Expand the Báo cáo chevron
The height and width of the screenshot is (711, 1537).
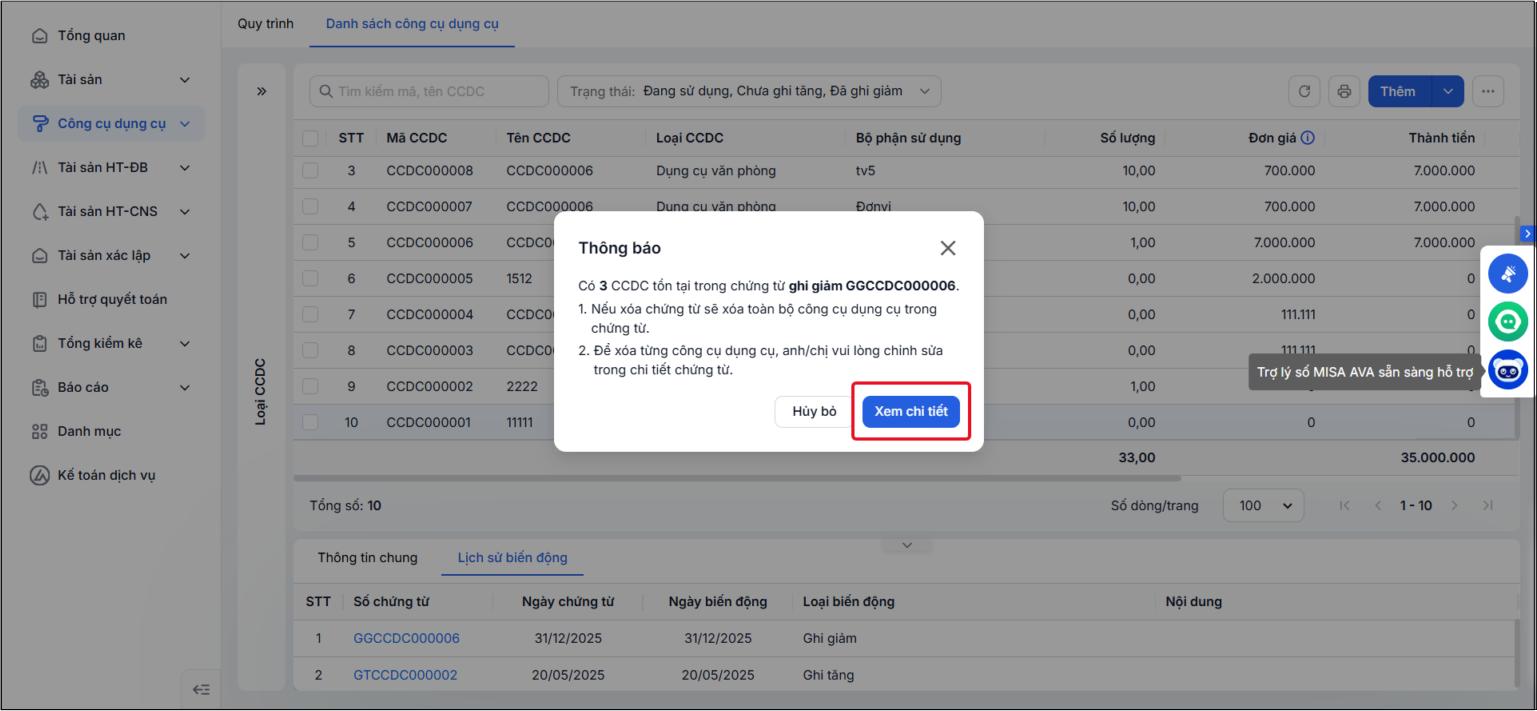184,388
